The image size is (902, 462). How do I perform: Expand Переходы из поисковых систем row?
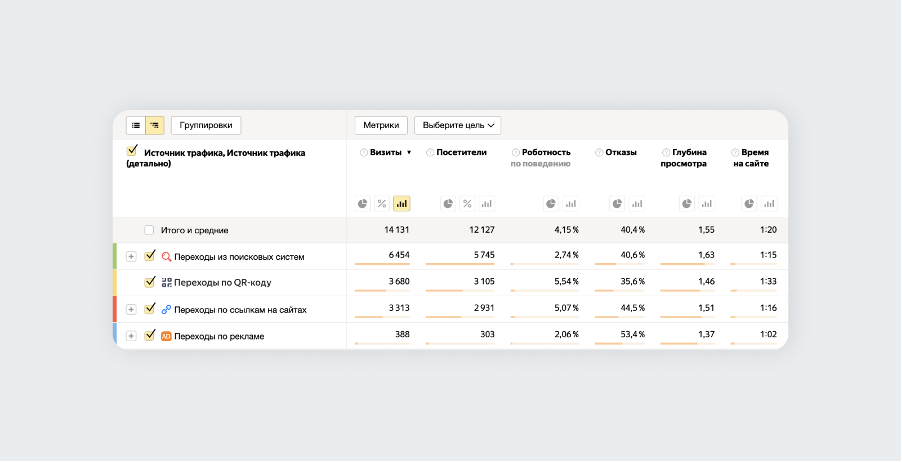(132, 256)
